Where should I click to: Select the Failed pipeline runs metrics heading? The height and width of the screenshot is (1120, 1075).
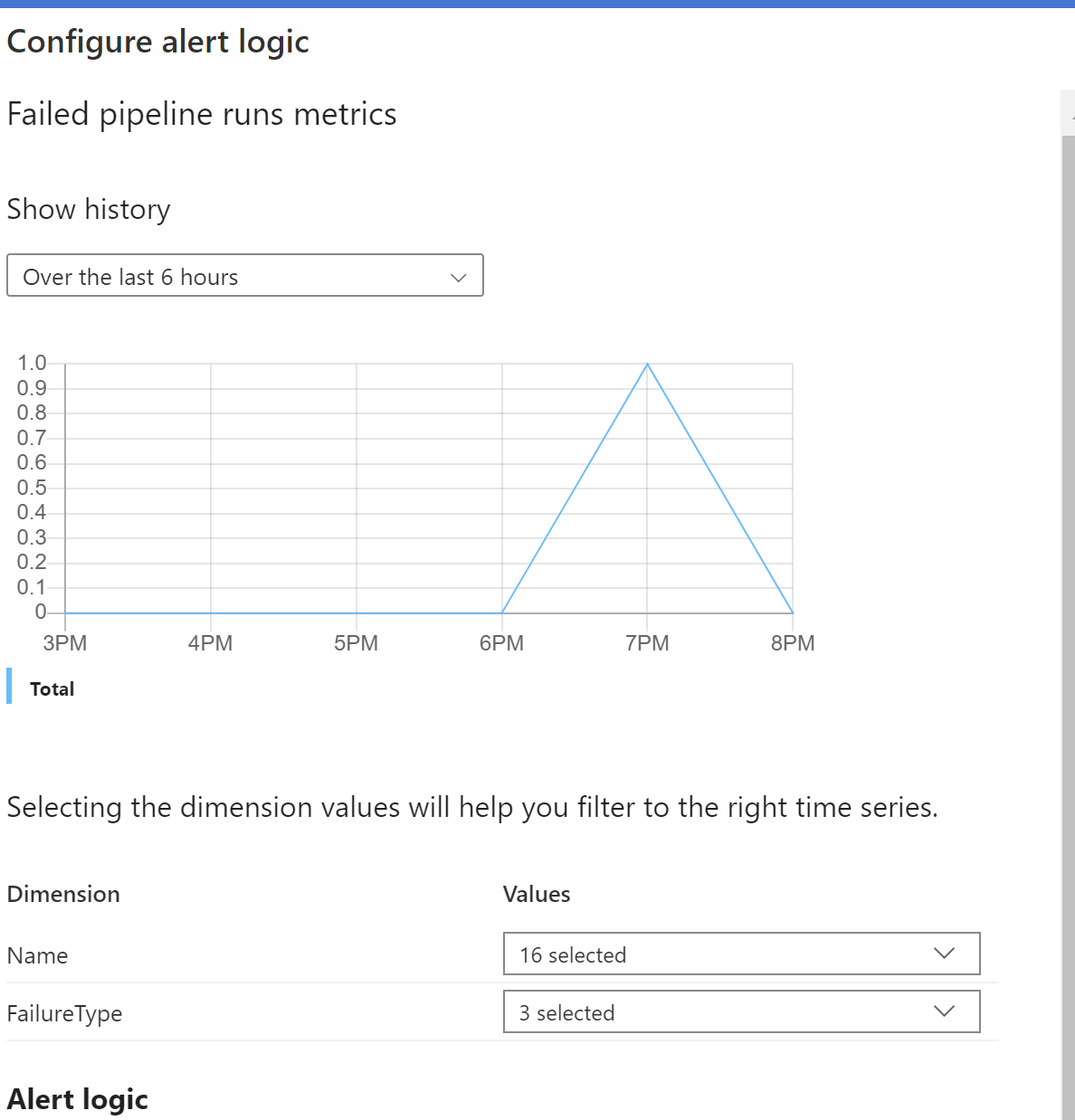click(201, 114)
